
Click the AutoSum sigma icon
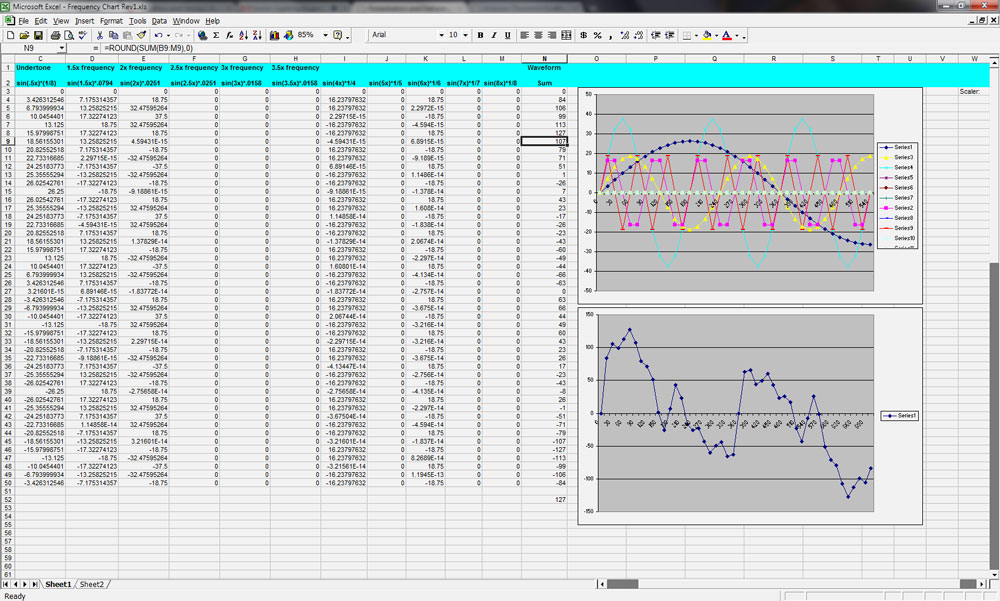coord(216,35)
